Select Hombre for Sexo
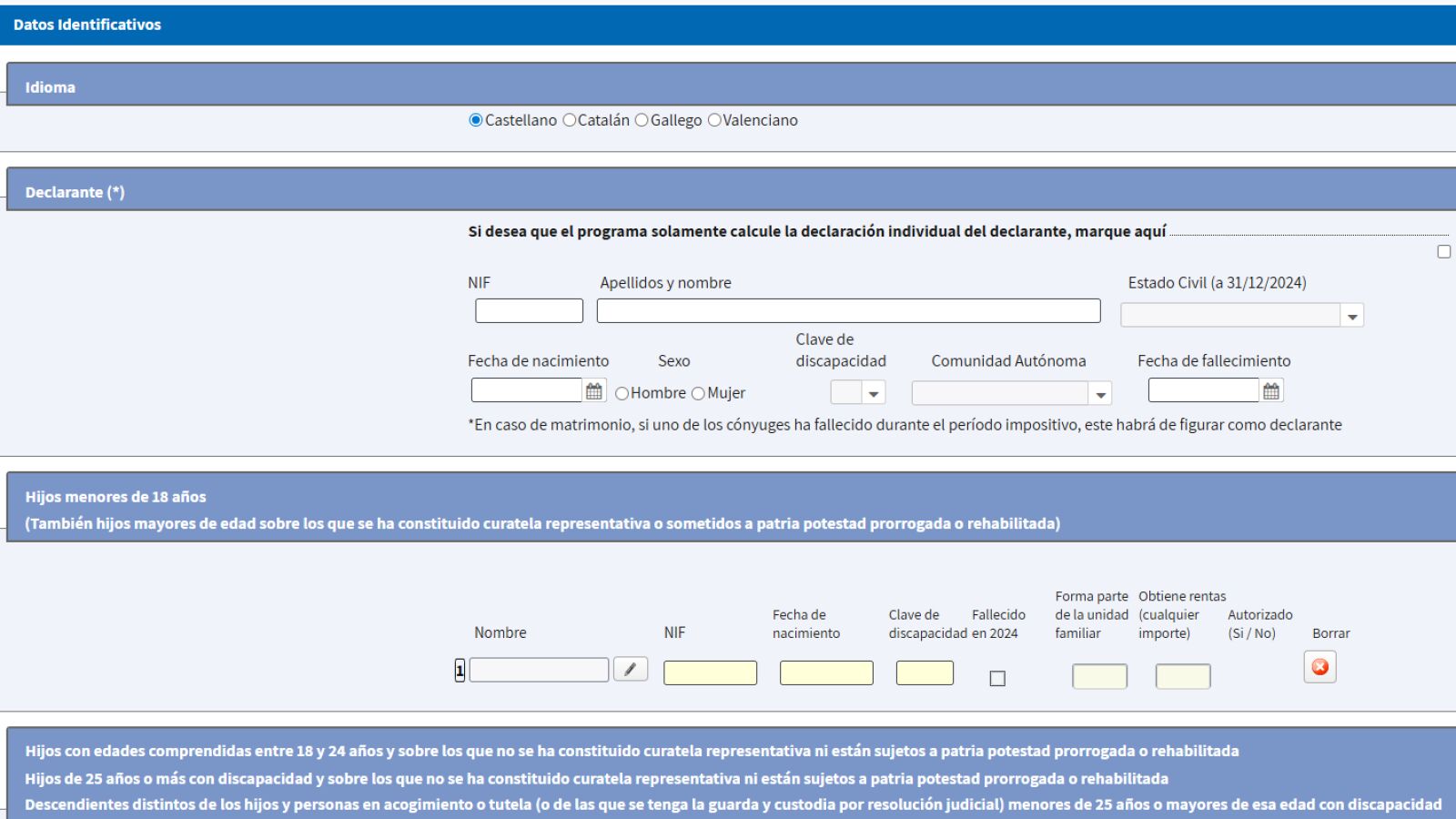This screenshot has width=1456, height=819. 622,393
